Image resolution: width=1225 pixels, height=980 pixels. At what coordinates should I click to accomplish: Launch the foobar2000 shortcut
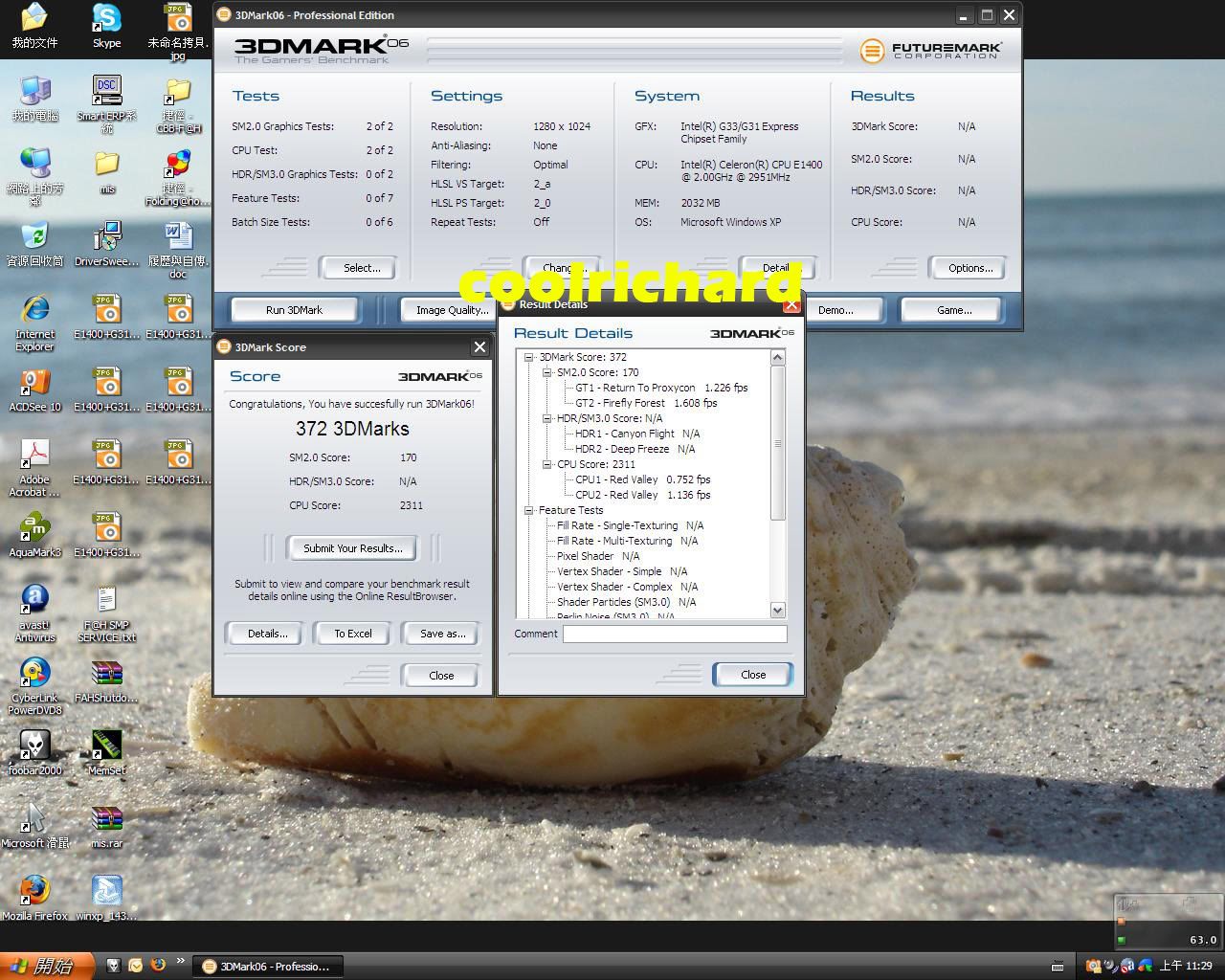[x=34, y=753]
